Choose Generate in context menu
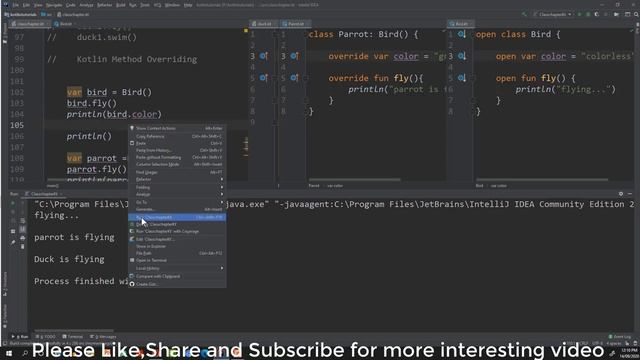 pyautogui.click(x=177, y=209)
